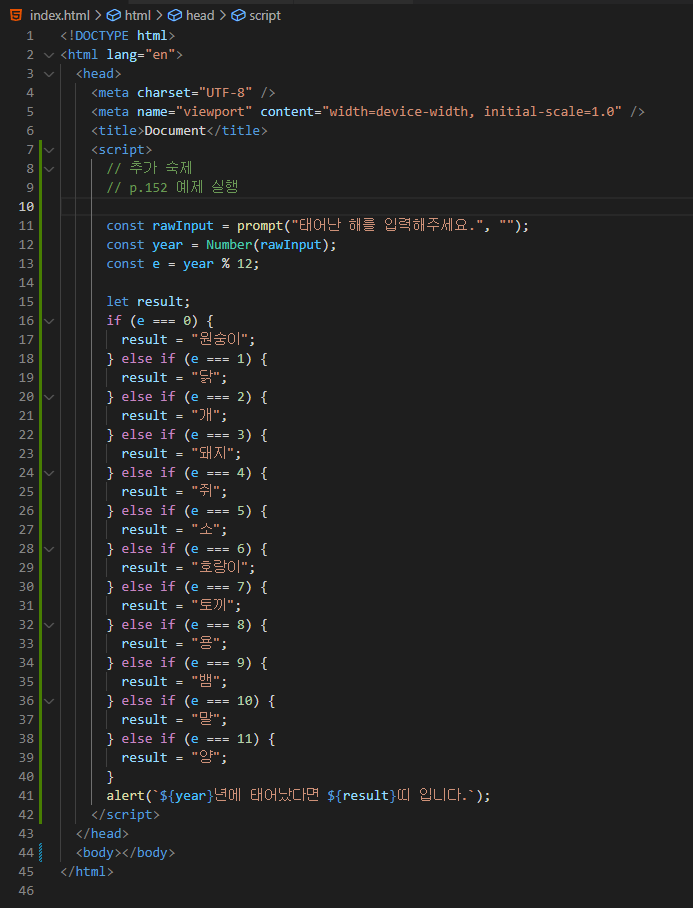Click the closing </html> tag

point(87,872)
